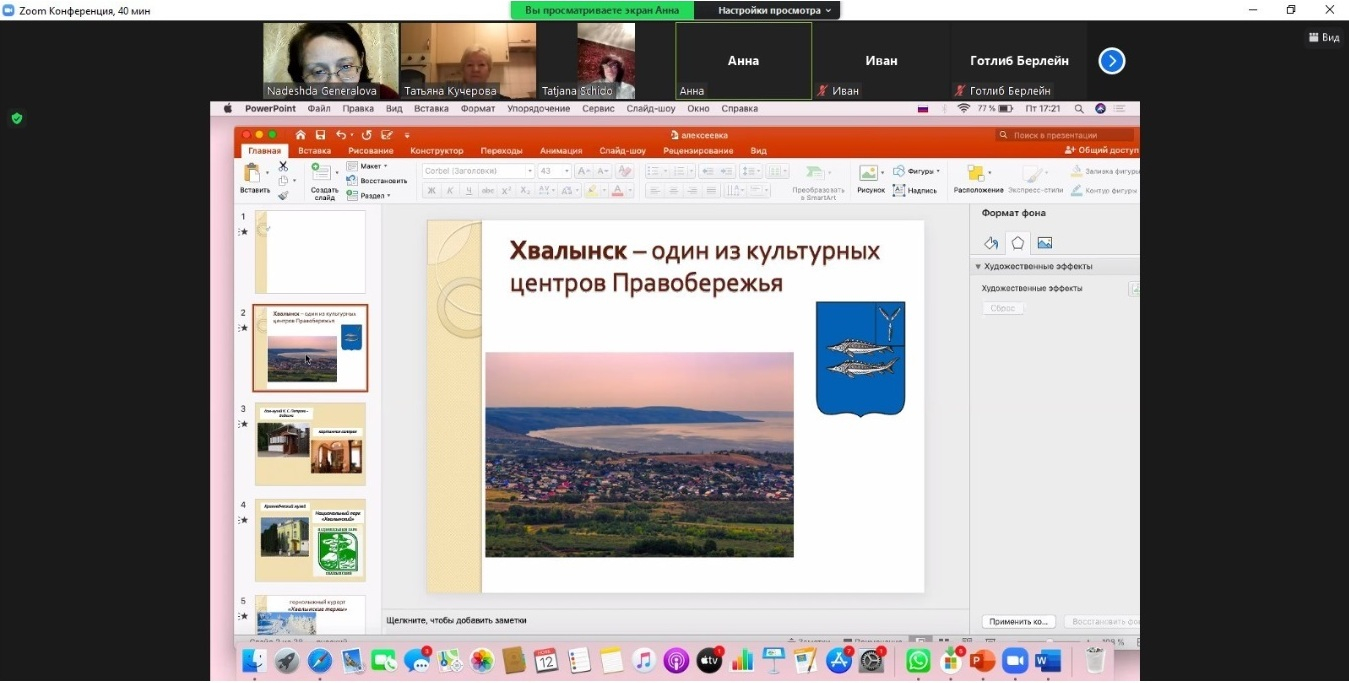This screenshot has width=1349, height=683.
Task: Switch to the Переходы ribbon tab
Action: click(501, 151)
